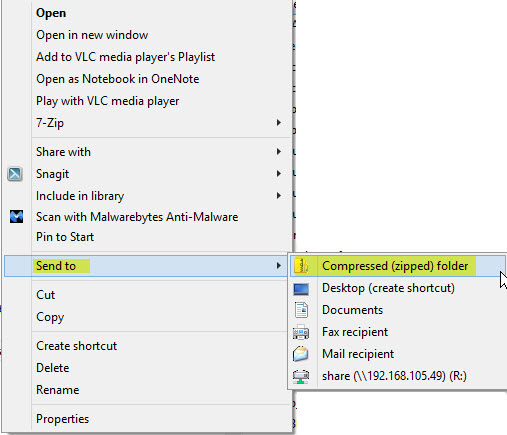This screenshot has width=507, height=435.
Task: Expand the Snagit submenu arrow
Action: click(x=279, y=174)
